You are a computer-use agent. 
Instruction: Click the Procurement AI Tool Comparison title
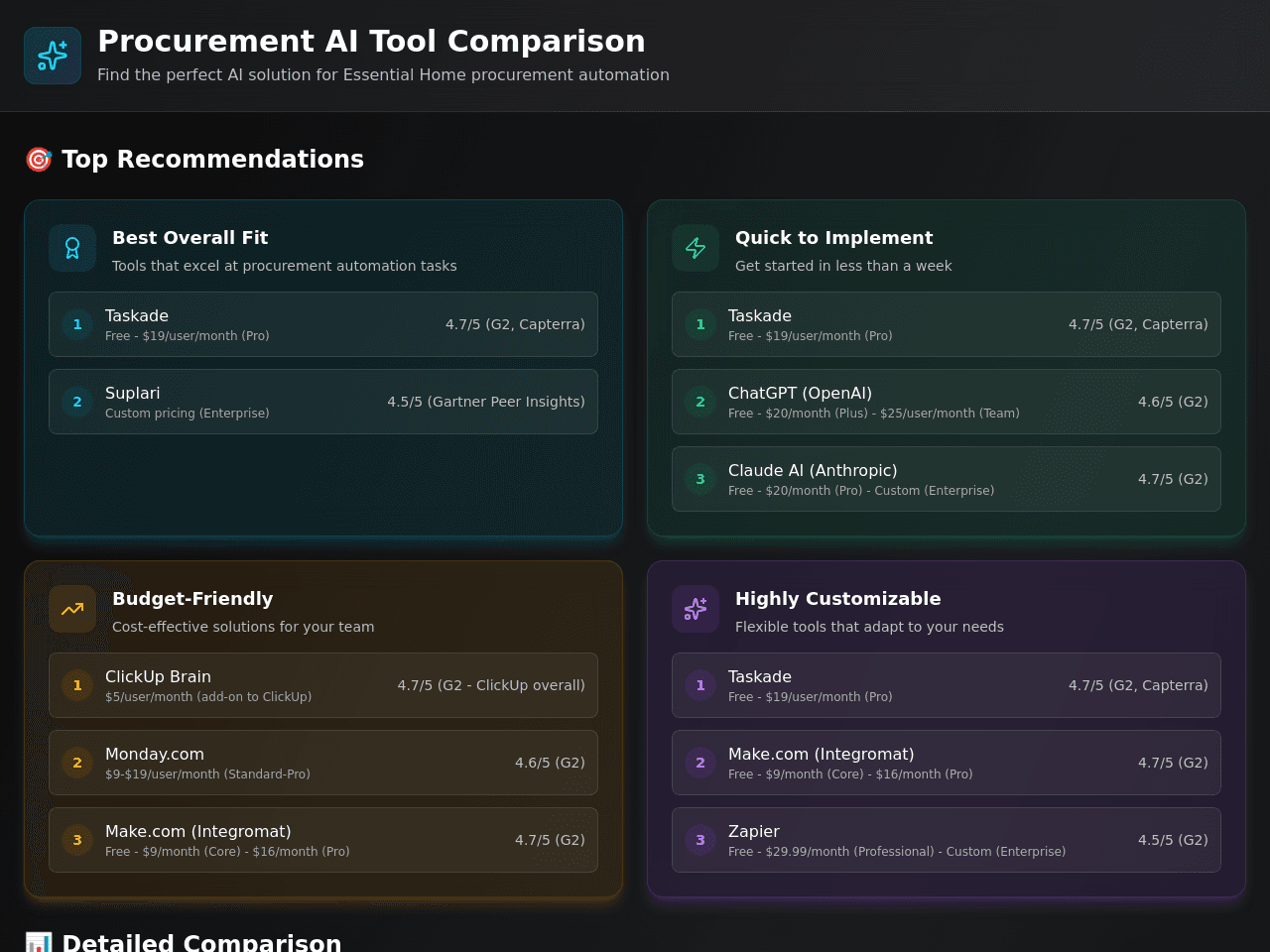click(x=371, y=42)
